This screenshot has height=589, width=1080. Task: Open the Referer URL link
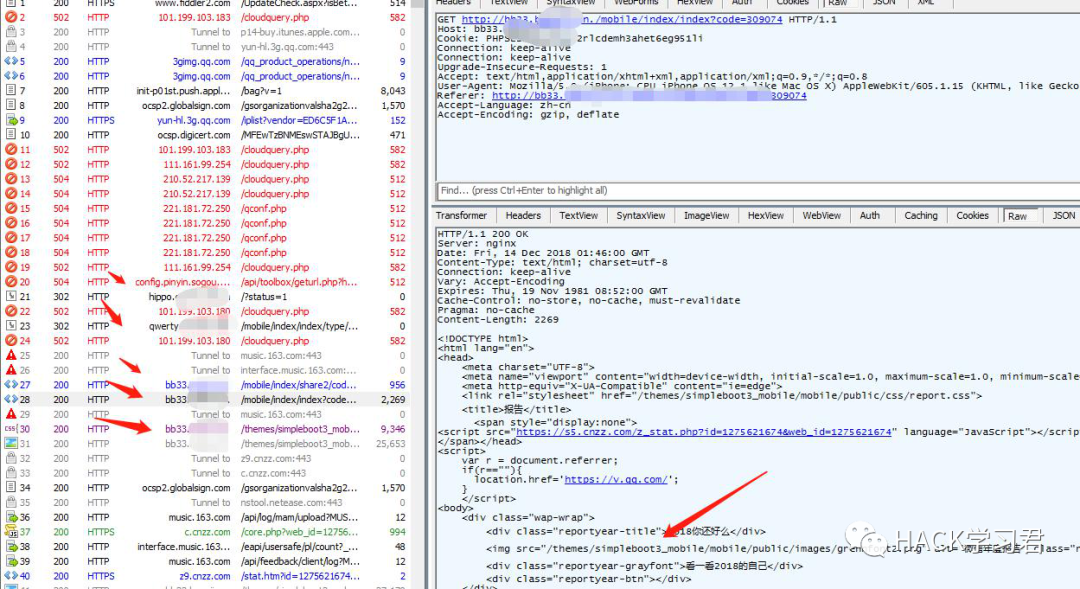click(649, 96)
